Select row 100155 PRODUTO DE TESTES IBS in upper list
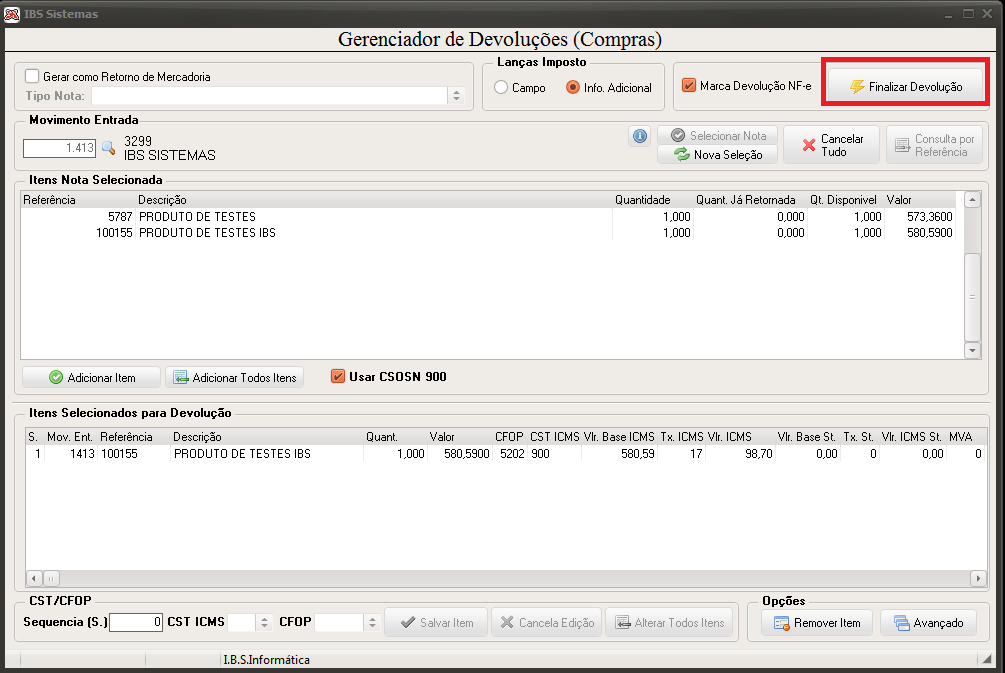The height and width of the screenshot is (673, 1005). (488, 233)
